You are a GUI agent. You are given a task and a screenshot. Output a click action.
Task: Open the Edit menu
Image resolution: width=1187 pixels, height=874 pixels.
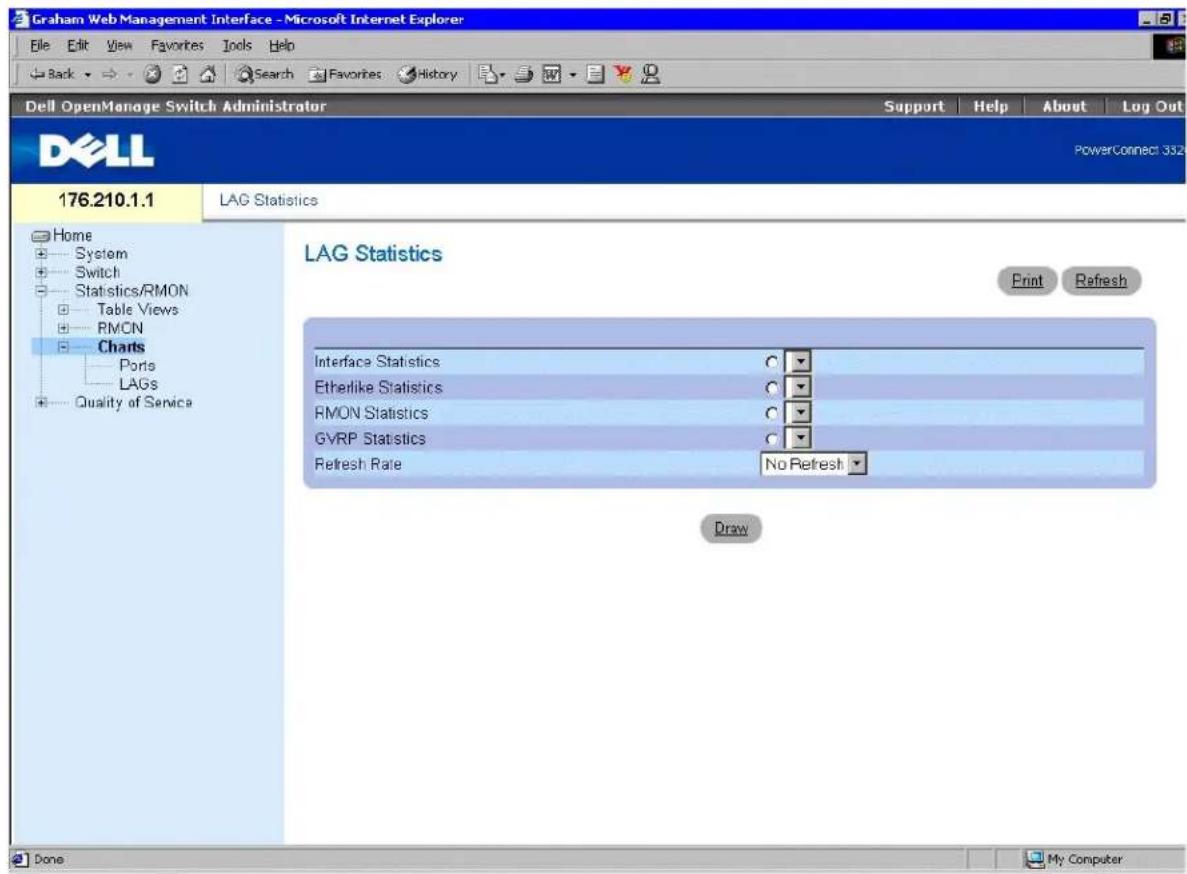pyautogui.click(x=78, y=46)
